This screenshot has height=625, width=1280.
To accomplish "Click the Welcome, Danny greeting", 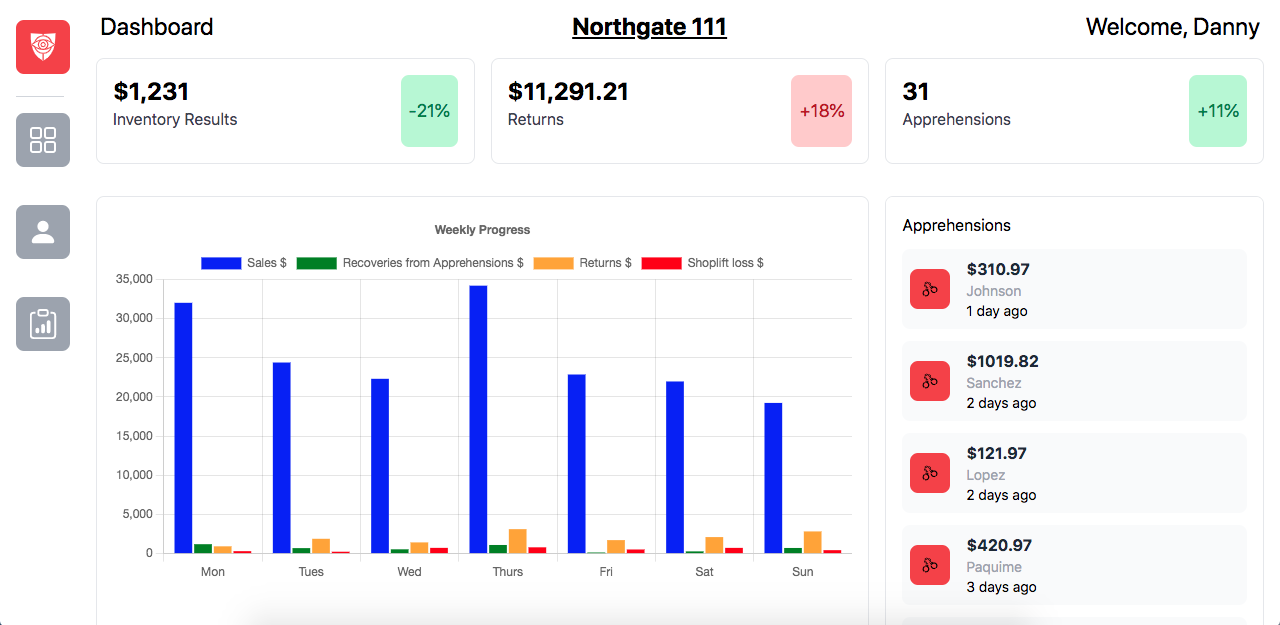I will coord(1172,27).
